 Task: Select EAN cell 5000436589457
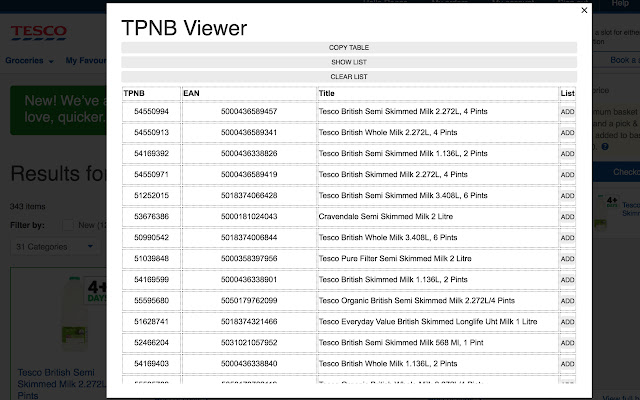[x=249, y=111]
